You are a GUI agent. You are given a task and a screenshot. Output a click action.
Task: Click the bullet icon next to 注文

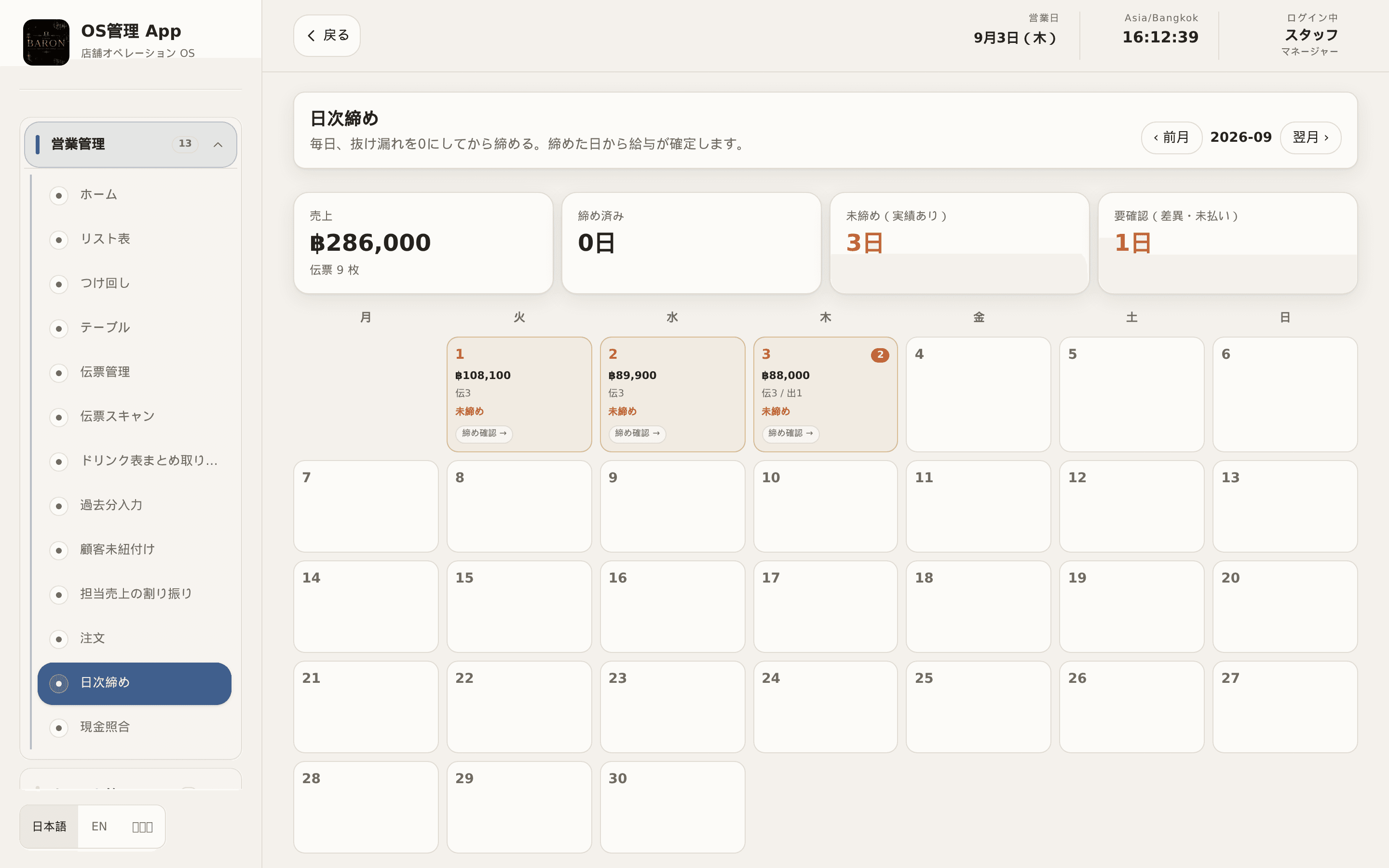pyautogui.click(x=58, y=639)
